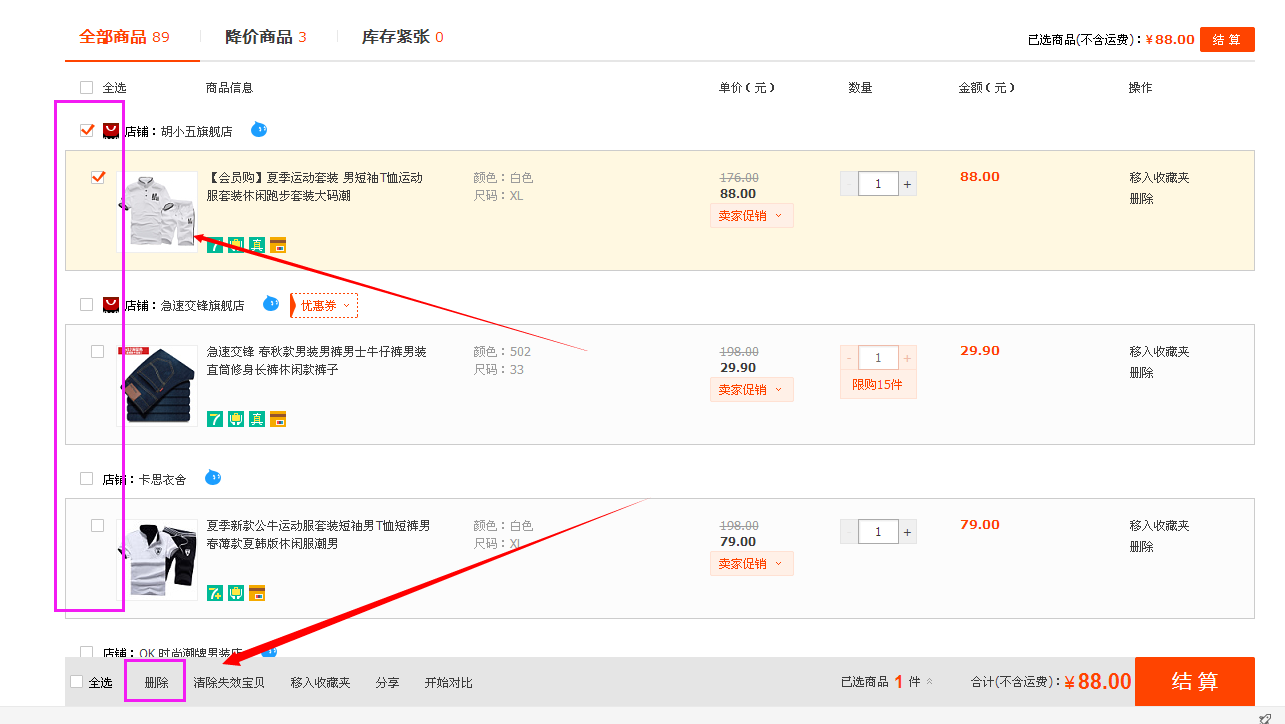The image size is (1285, 724).
Task: Click 移入收藏夹 for the jeans item
Action: pos(1158,350)
